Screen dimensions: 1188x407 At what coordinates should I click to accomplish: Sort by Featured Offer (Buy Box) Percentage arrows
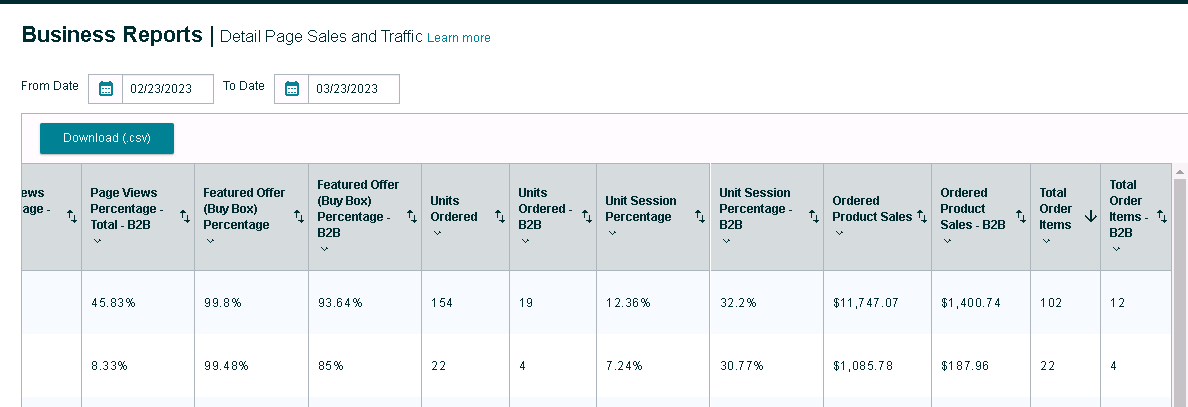298,216
